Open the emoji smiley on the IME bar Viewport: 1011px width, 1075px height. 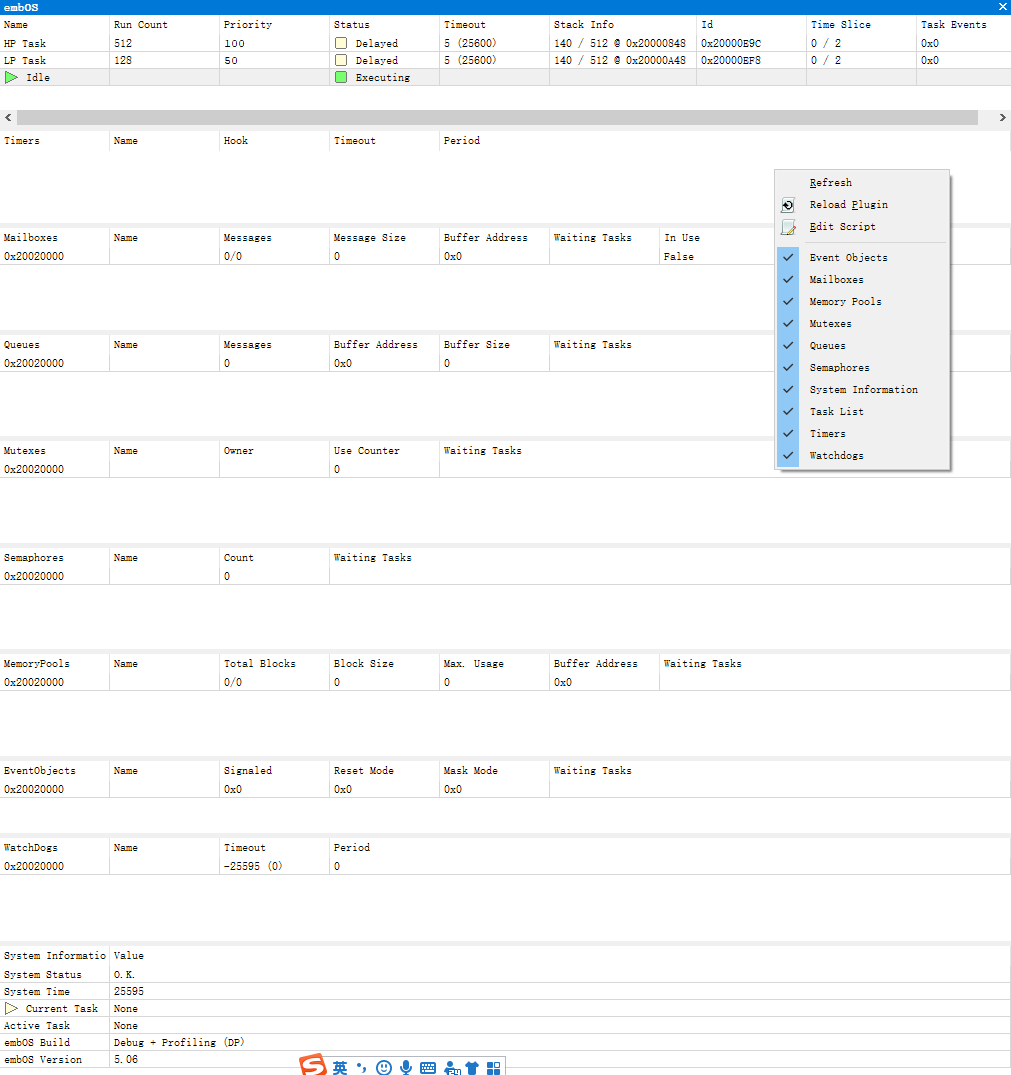tap(384, 1067)
